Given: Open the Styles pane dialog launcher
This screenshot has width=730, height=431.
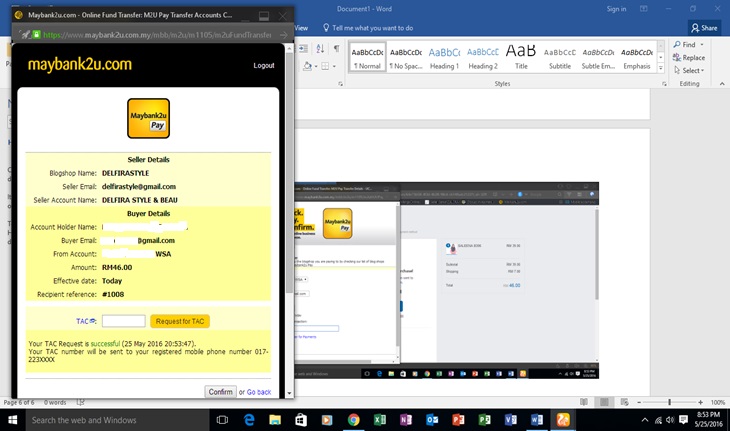Looking at the screenshot, I should [664, 84].
